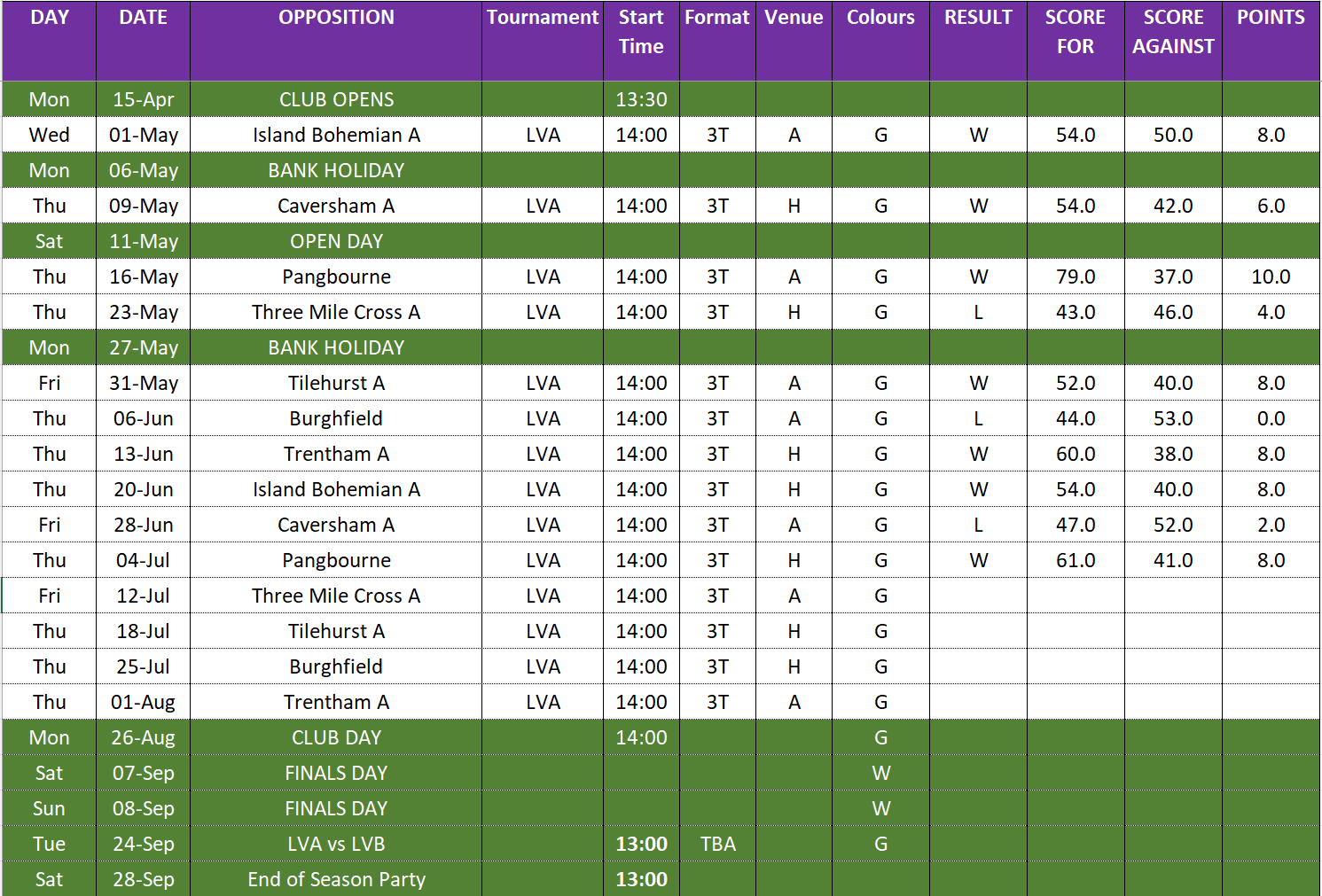Image resolution: width=1322 pixels, height=896 pixels.
Task: Select the SCORE FOR column header
Action: pos(1076,41)
